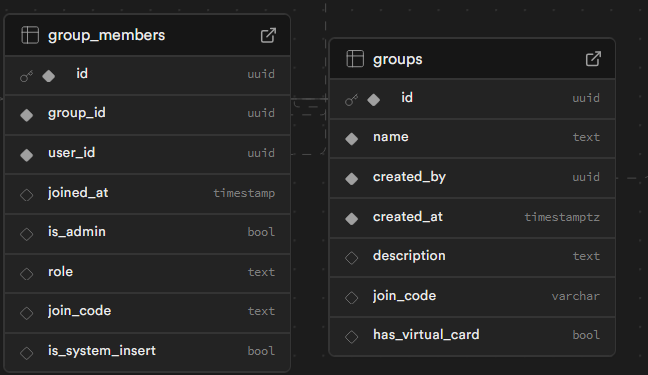Click hollow diamond beside groups join_code
648x375 pixels.
(352, 297)
